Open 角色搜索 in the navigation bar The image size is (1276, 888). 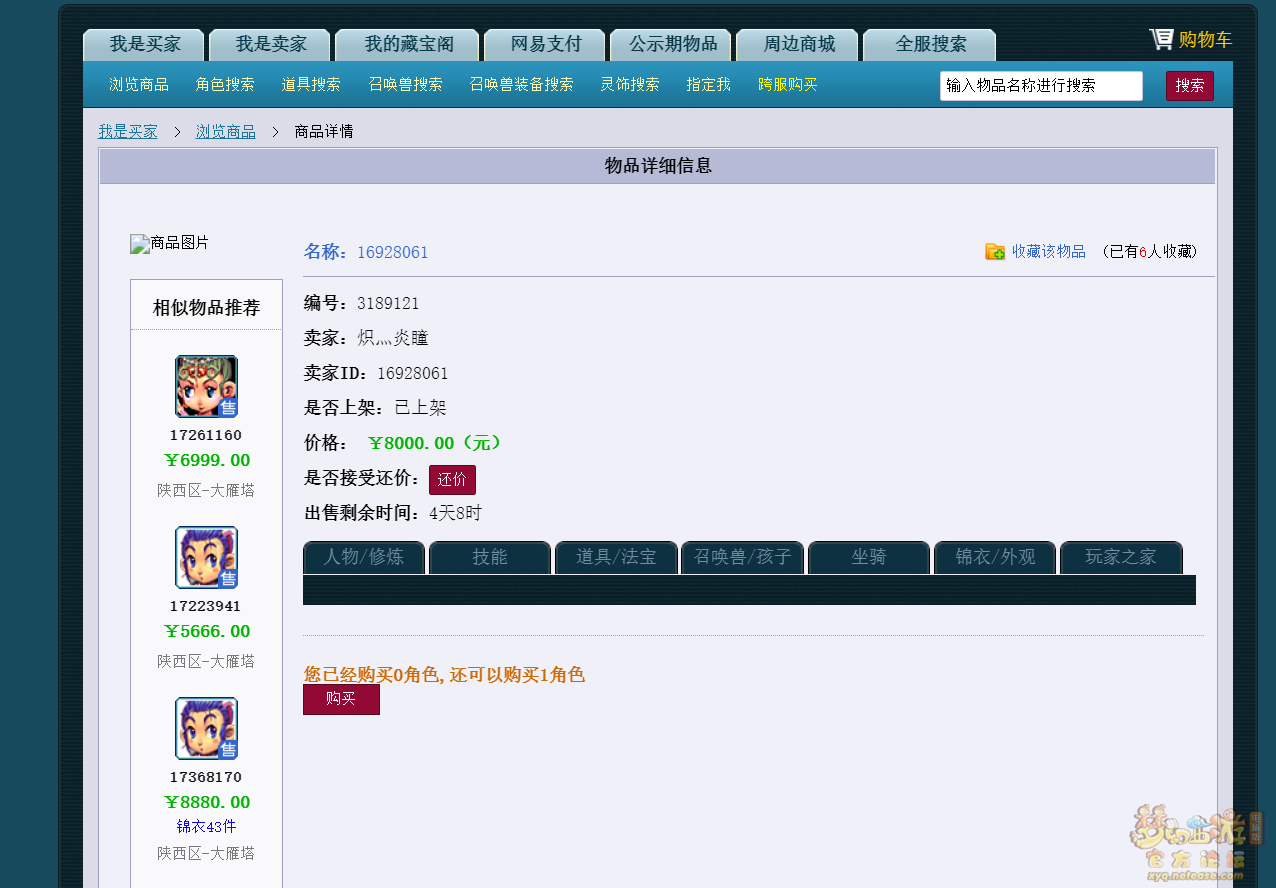click(x=225, y=85)
